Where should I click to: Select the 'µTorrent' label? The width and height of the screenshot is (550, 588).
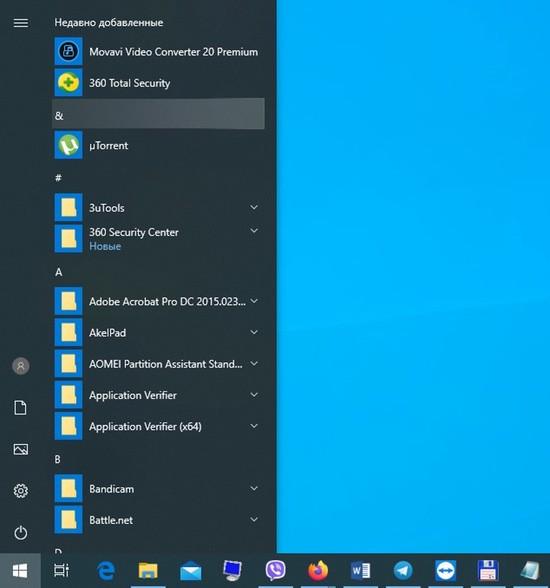(108, 146)
